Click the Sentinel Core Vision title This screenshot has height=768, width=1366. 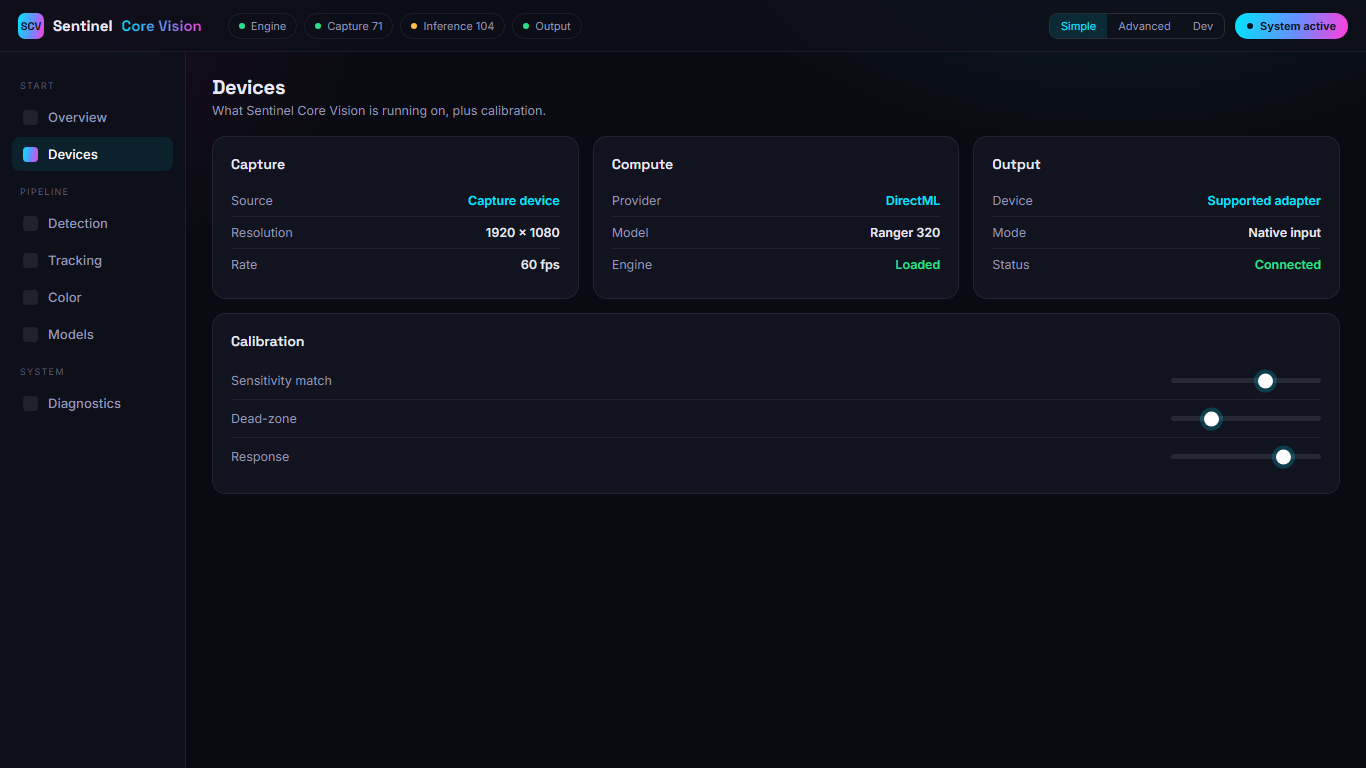[127, 26]
